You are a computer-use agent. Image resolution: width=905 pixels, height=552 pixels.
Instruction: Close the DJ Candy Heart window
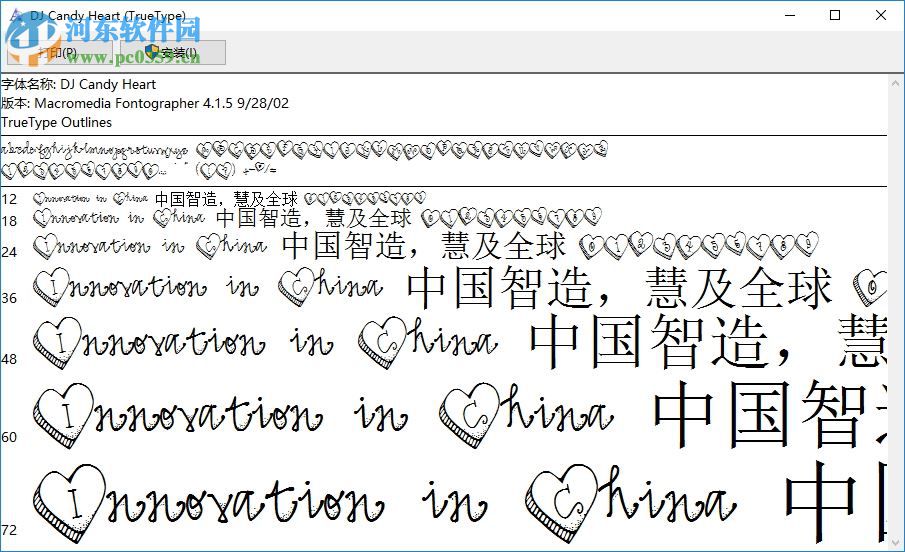880,15
